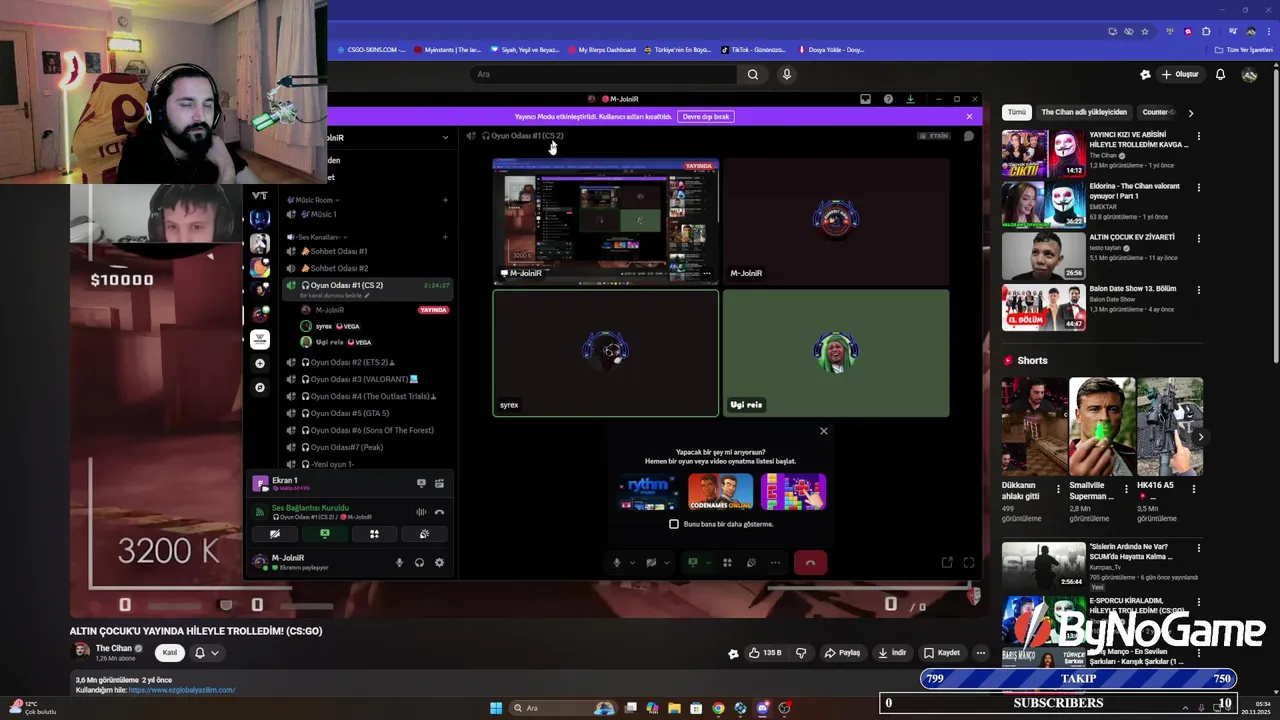Expand microphone options arrow in call bar
This screenshot has height=720, width=1280.
tap(632, 563)
